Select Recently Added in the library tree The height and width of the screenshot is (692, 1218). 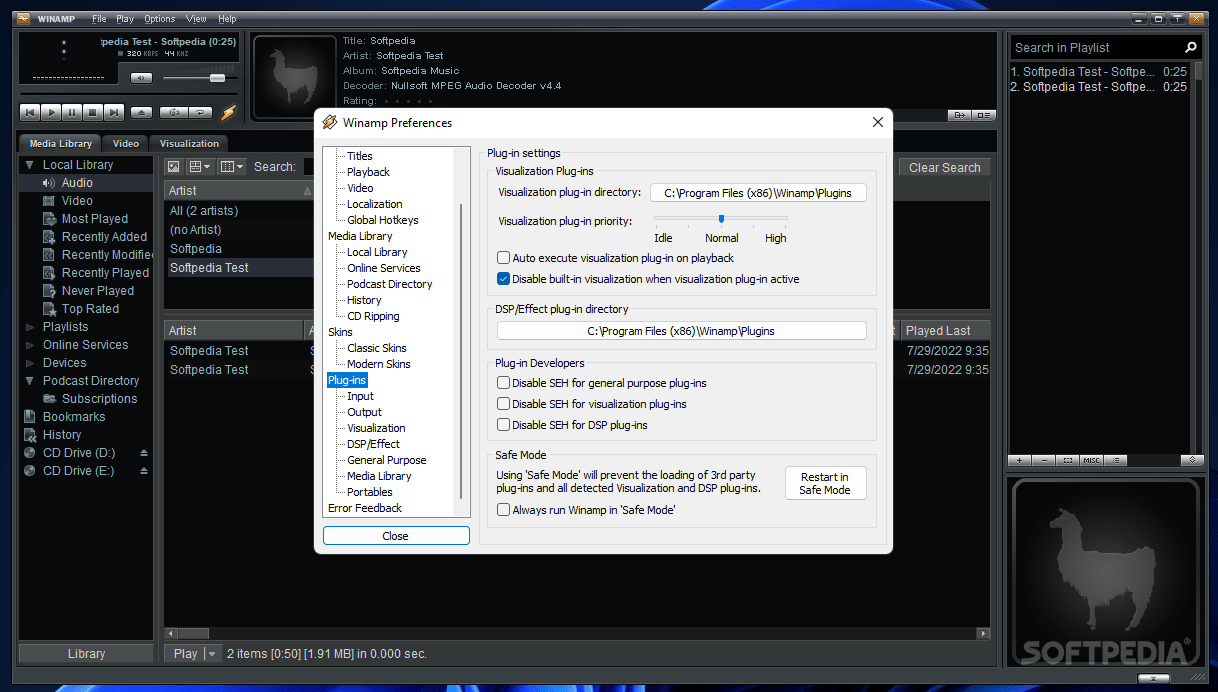[104, 237]
